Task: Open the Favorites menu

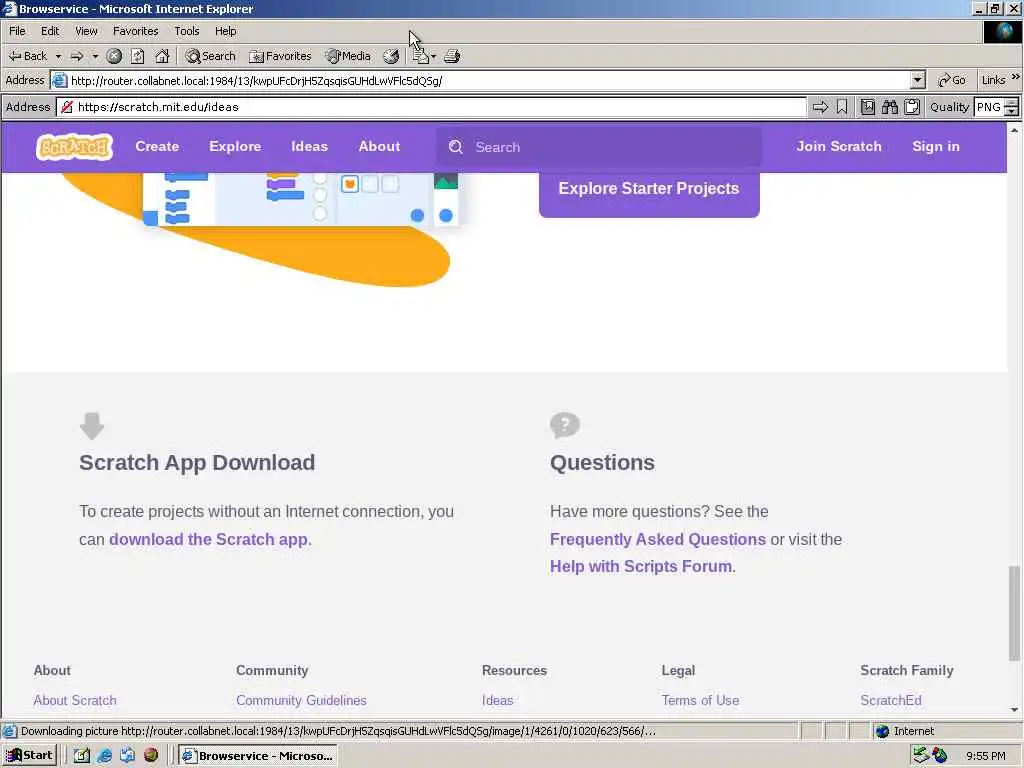Action: point(135,31)
